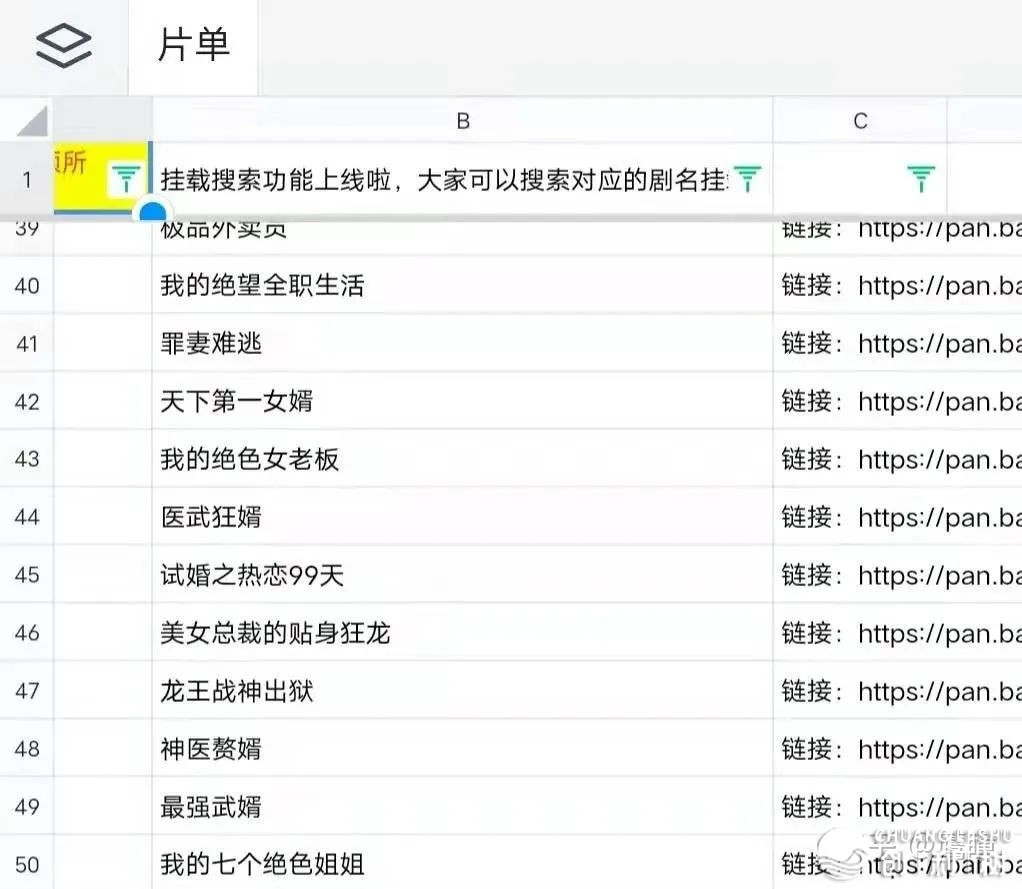Viewport: 1022px width, 889px height.
Task: Select cell 罪妻难逃
Action: (x=211, y=344)
